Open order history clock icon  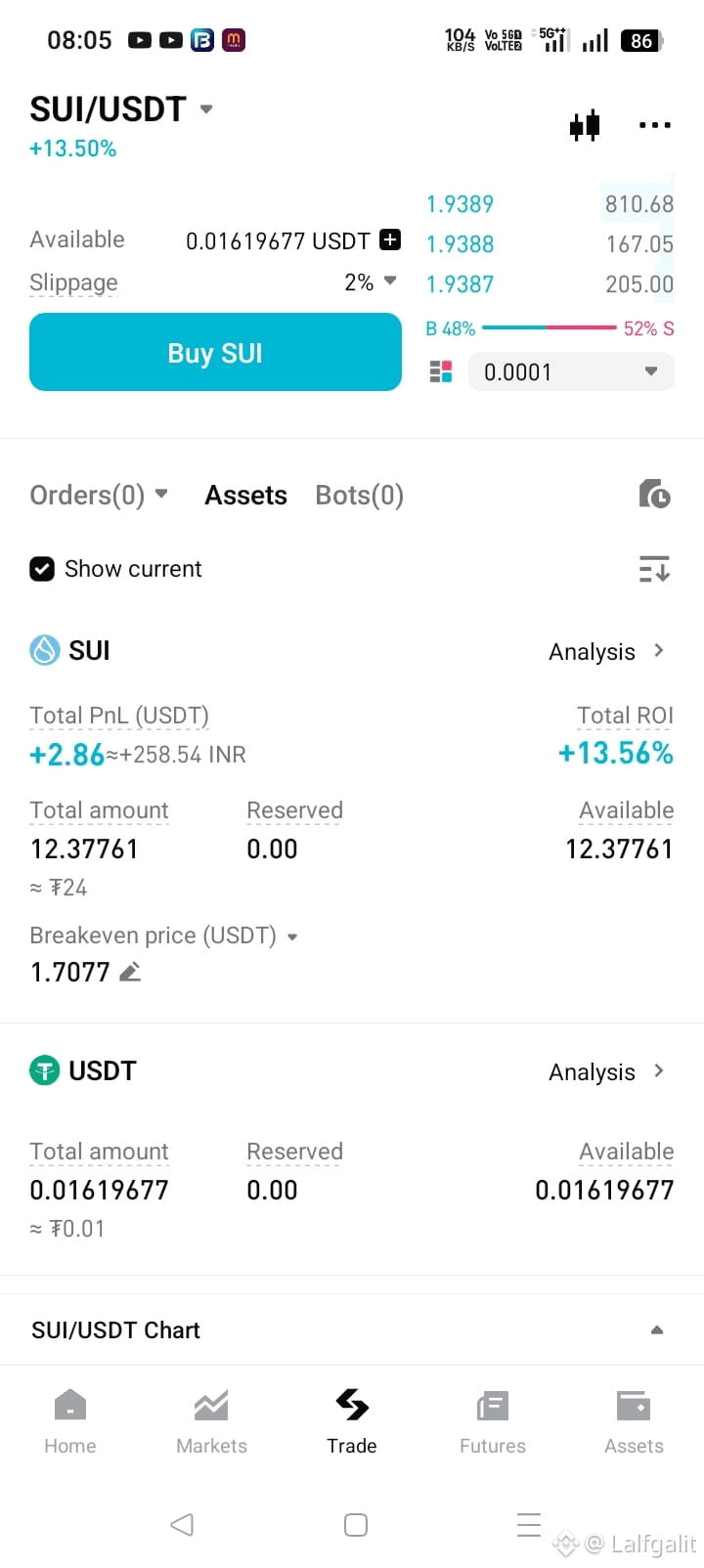point(654,494)
